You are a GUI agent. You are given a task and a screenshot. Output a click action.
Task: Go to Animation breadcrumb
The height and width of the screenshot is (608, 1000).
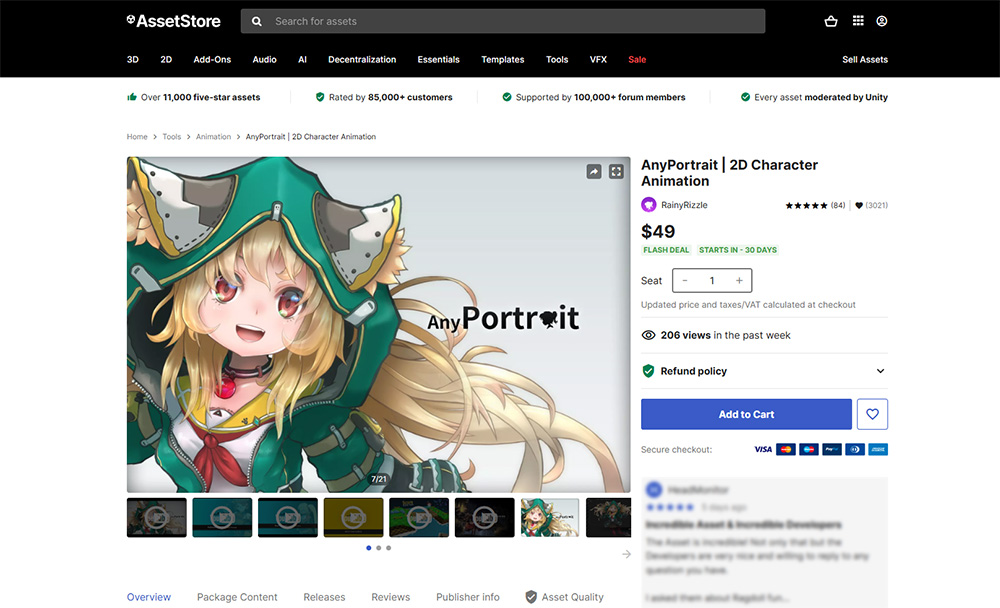click(x=214, y=137)
